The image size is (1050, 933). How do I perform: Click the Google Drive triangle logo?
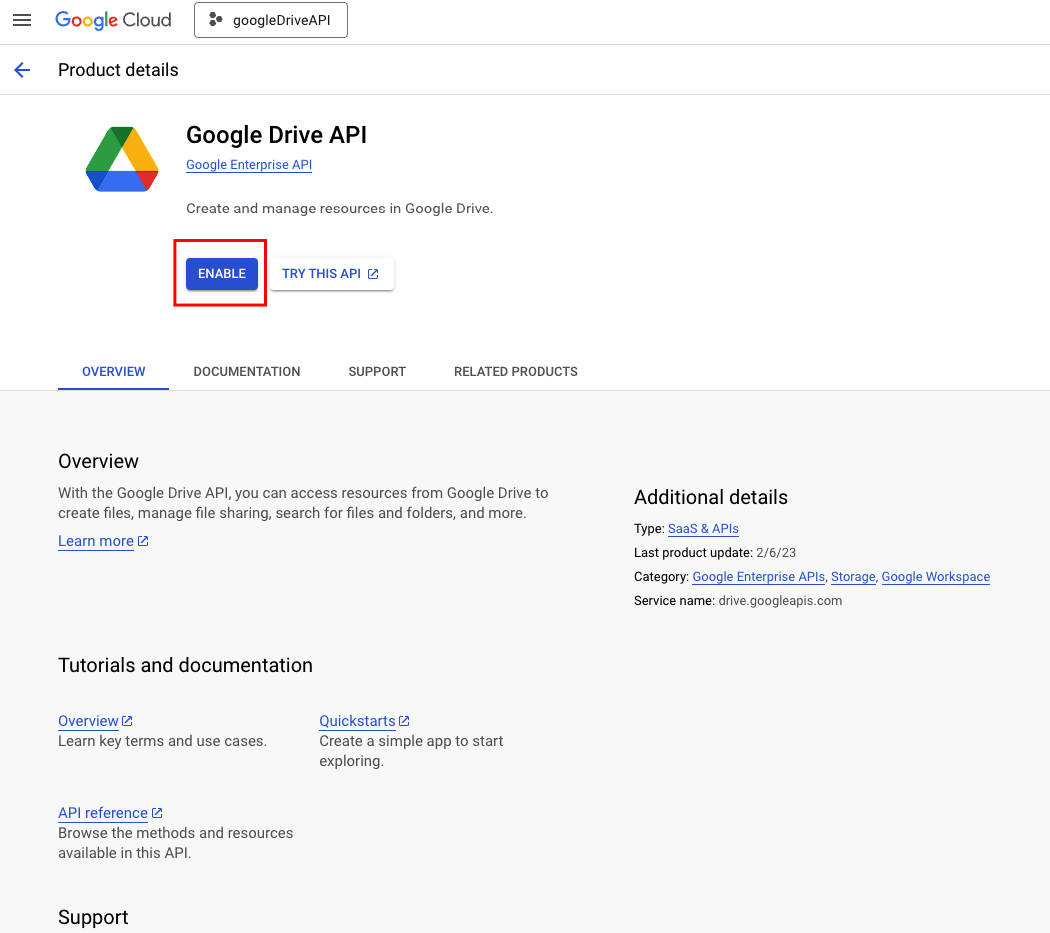coord(122,159)
